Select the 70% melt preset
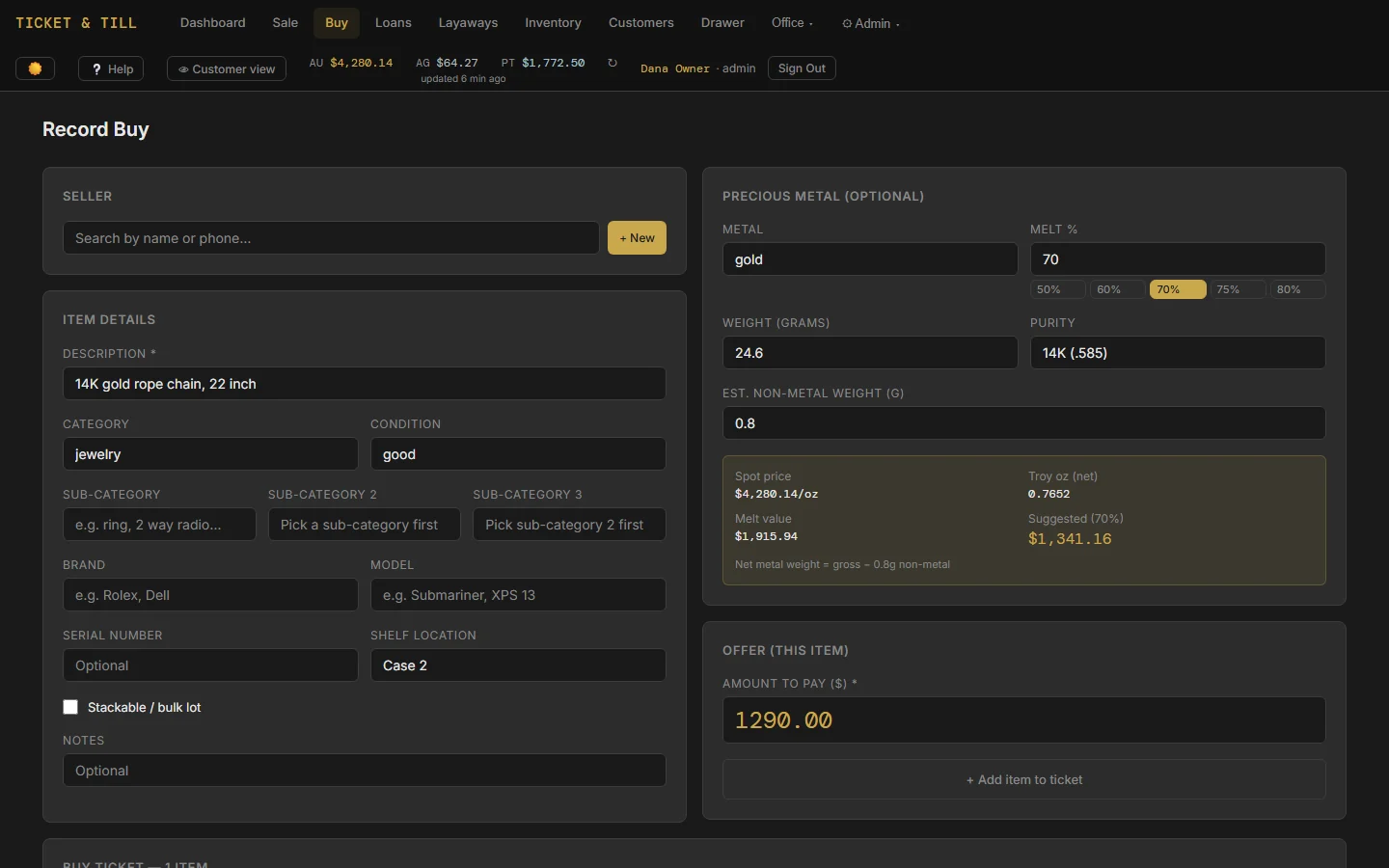The image size is (1389, 868). tap(1178, 289)
